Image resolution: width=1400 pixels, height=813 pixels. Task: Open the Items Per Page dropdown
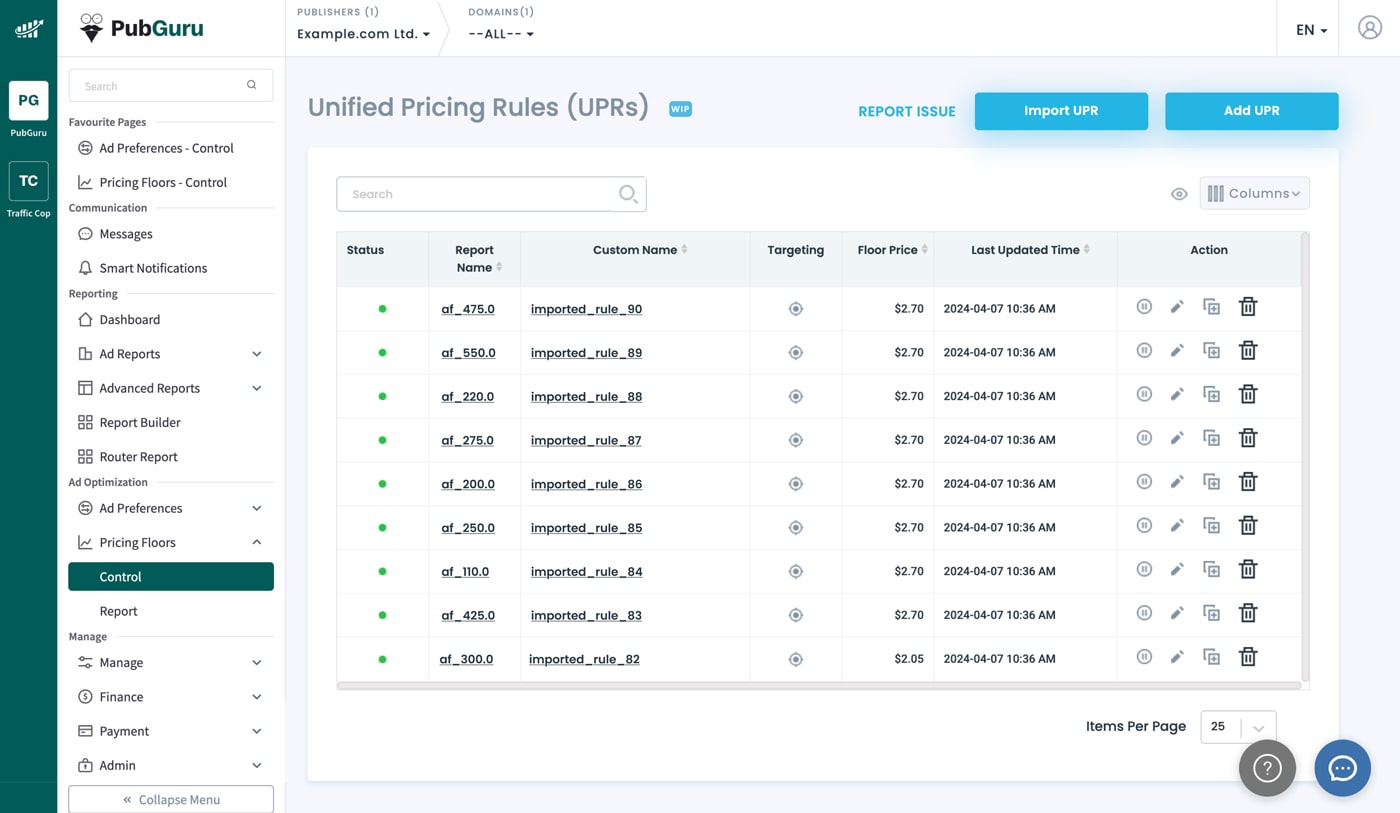[1238, 727]
